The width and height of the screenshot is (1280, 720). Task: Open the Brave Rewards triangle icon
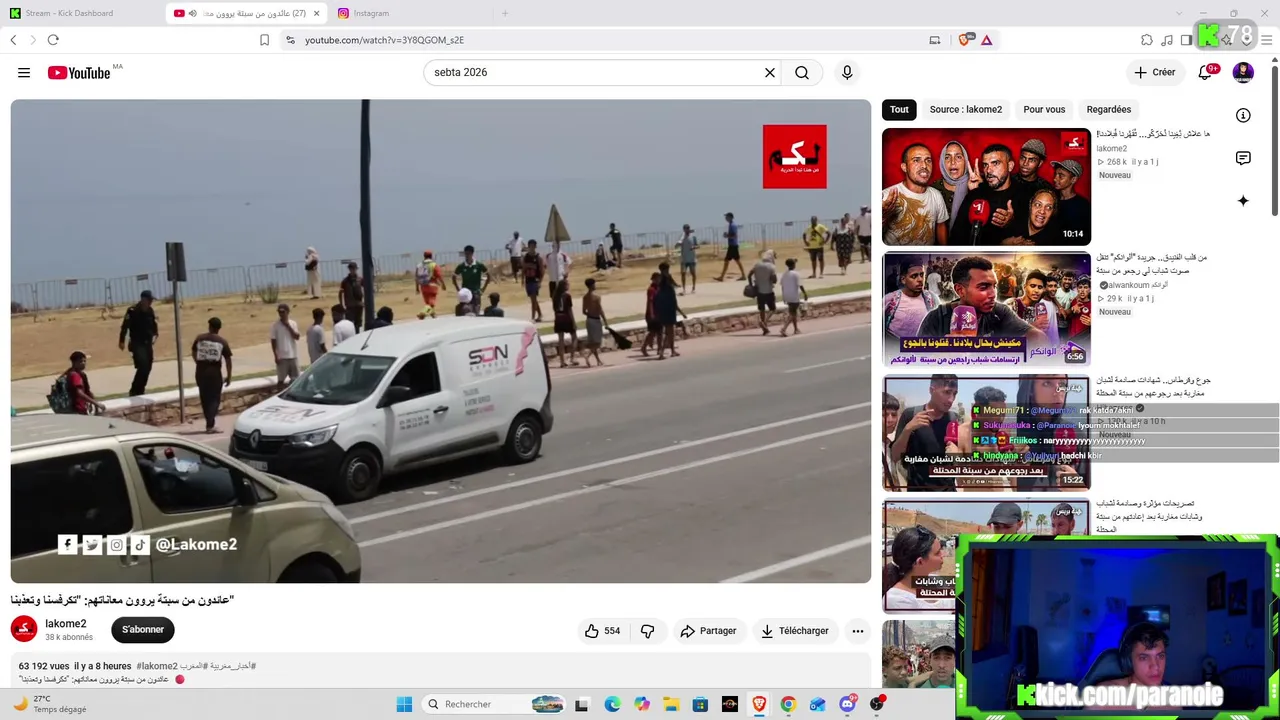click(987, 40)
